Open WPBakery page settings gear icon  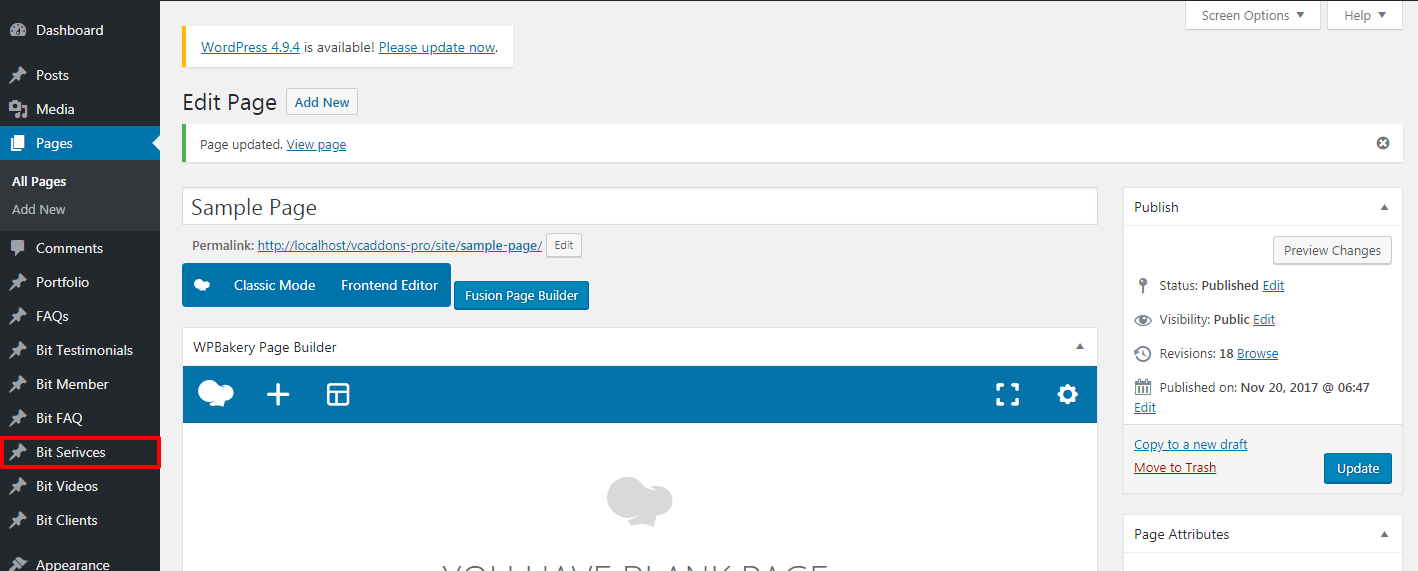tap(1067, 395)
